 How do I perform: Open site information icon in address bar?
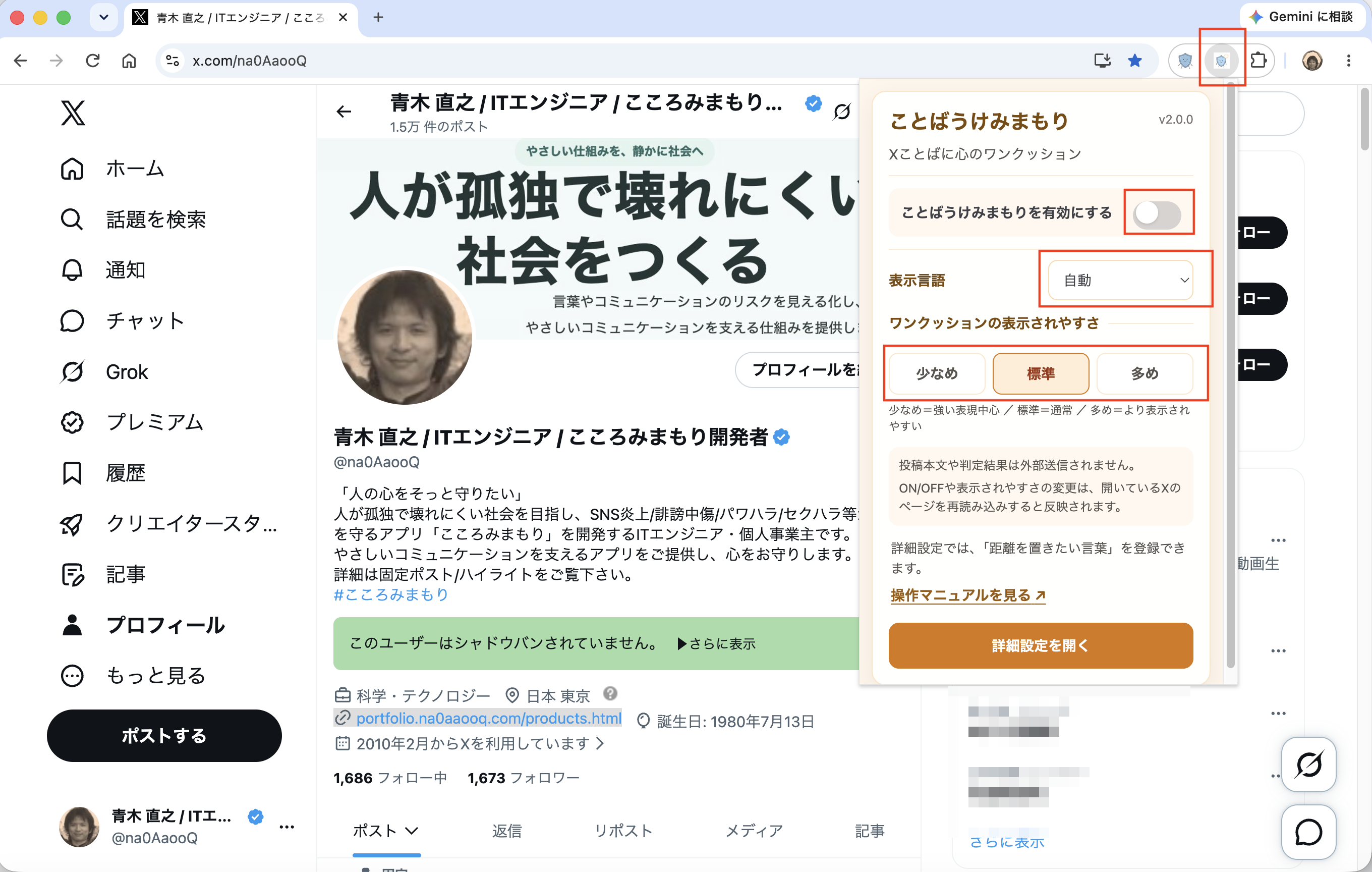[x=172, y=61]
